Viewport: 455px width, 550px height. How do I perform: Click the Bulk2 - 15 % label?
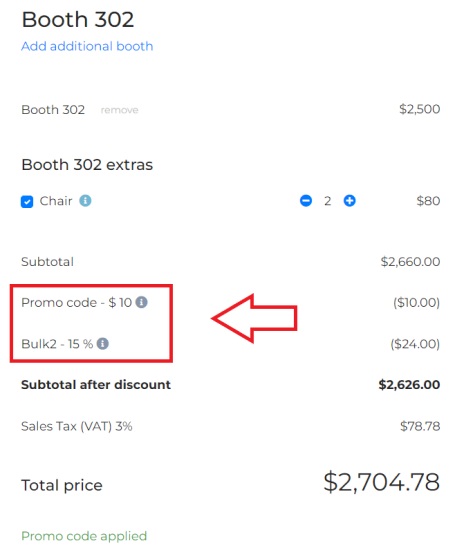(57, 344)
